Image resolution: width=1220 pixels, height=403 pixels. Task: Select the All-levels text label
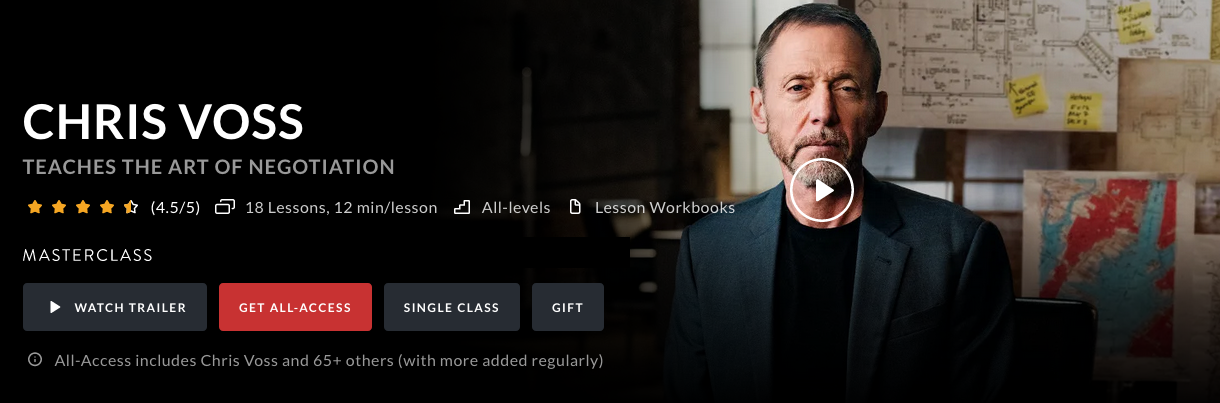tap(516, 208)
